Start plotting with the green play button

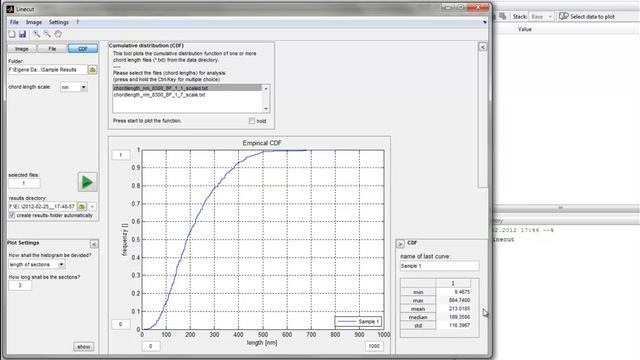click(87, 182)
